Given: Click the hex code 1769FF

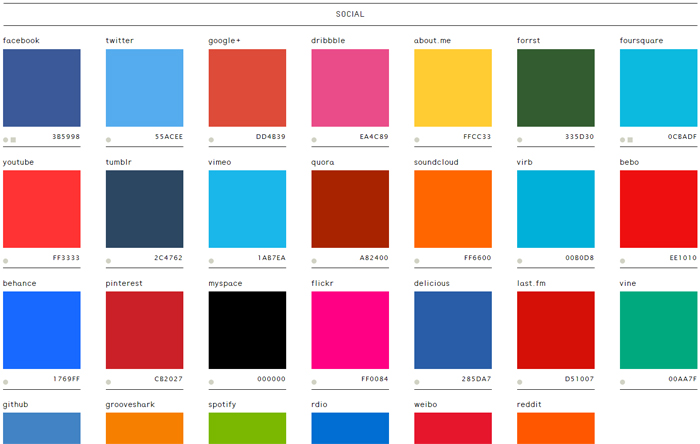Looking at the screenshot, I should pyautogui.click(x=67, y=379).
